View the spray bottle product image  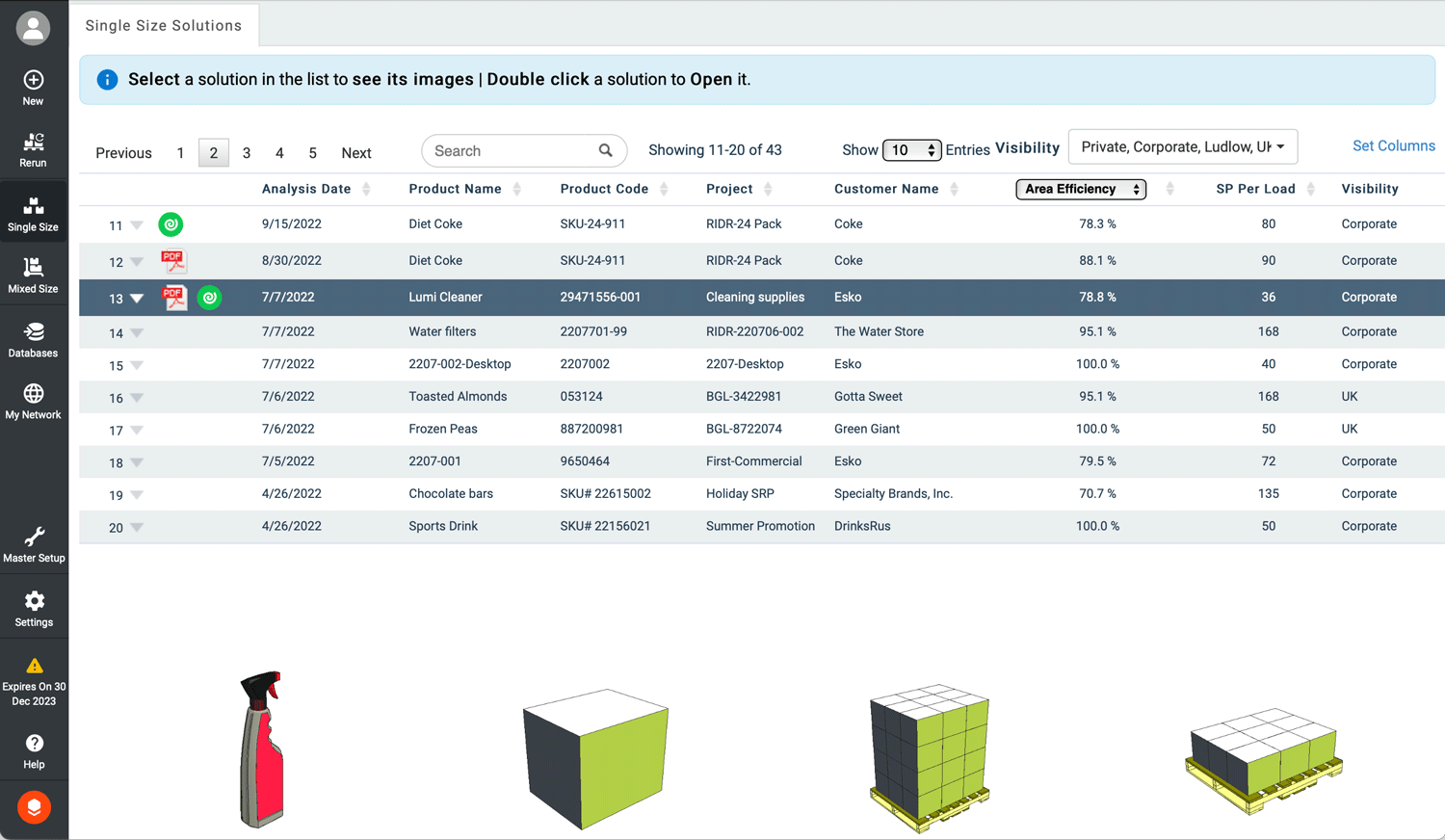tap(261, 749)
